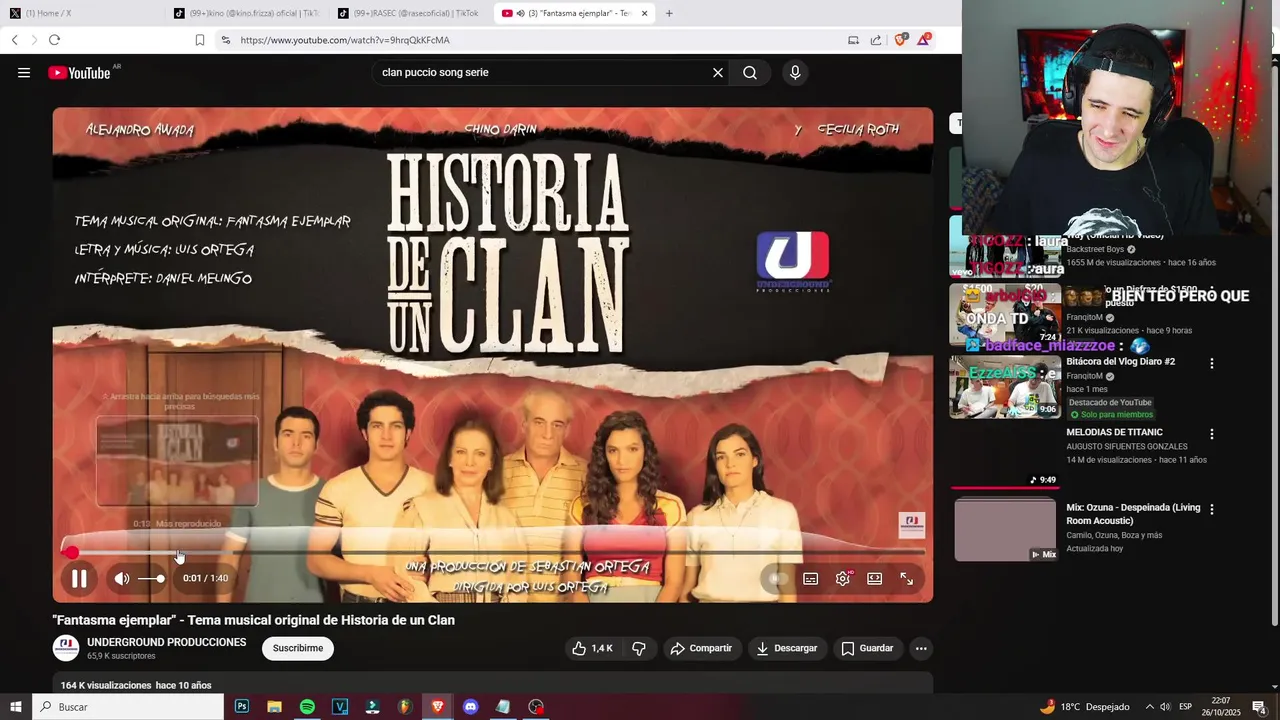Click the Compartir share button
Viewport: 1280px width, 720px height.
702,648
